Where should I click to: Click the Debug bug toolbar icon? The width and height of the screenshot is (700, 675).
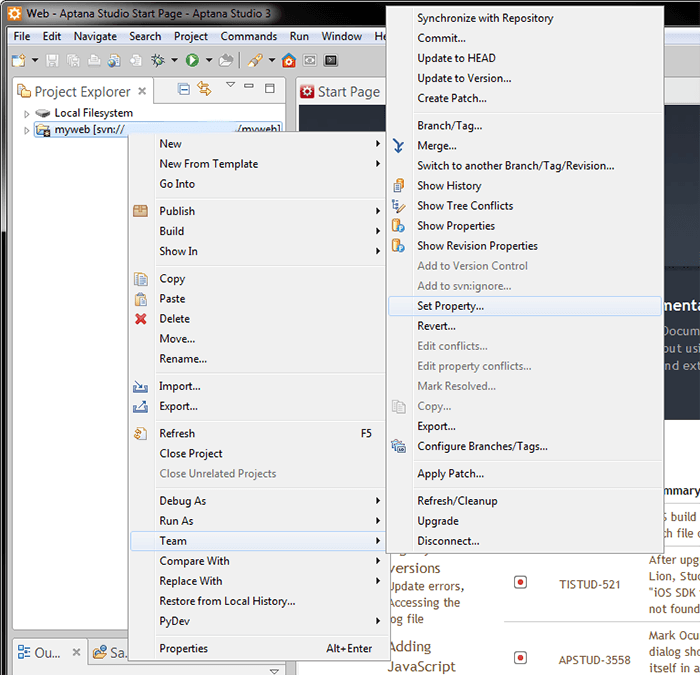[x=158, y=60]
